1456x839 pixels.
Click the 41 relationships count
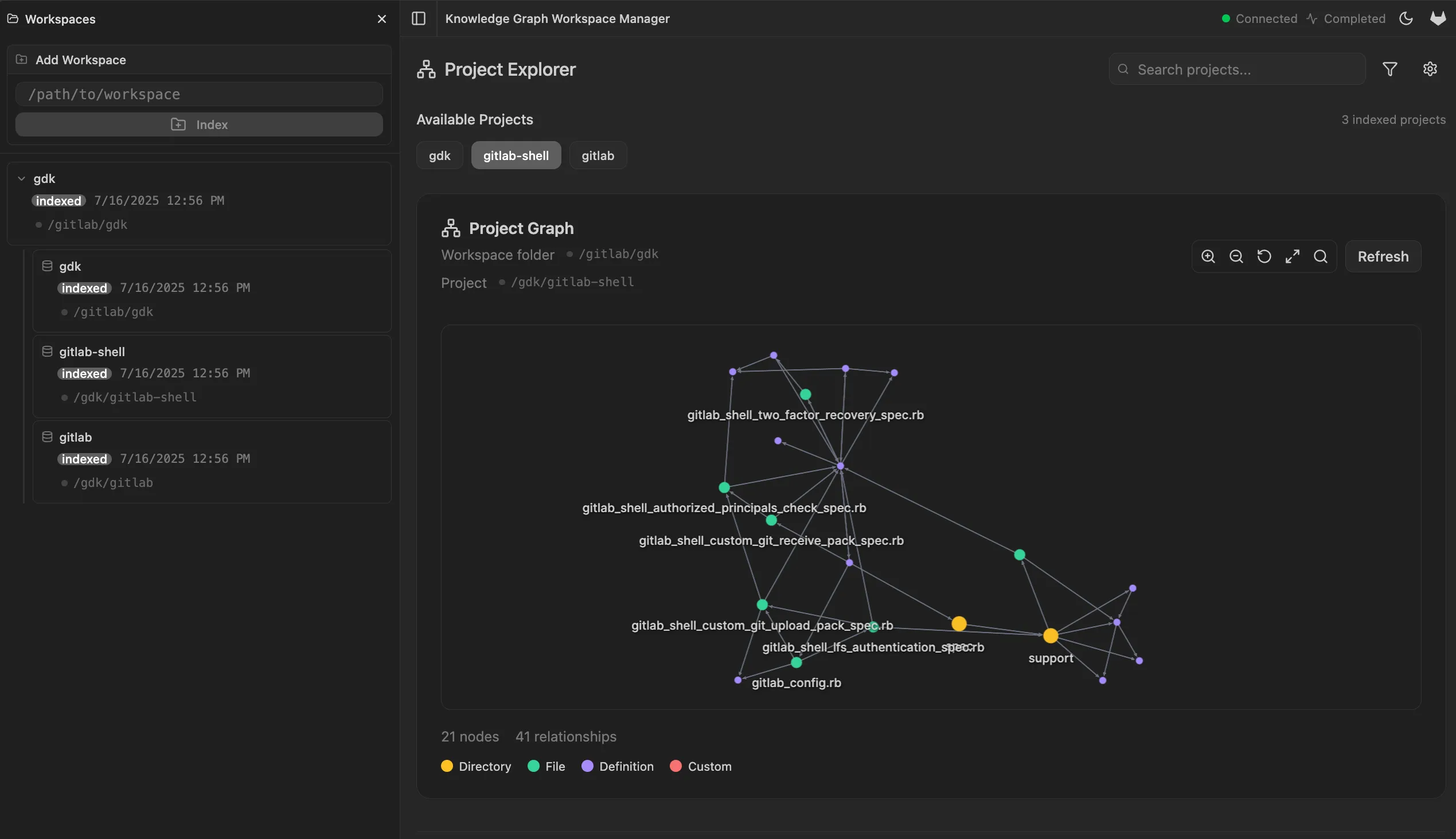click(x=566, y=736)
